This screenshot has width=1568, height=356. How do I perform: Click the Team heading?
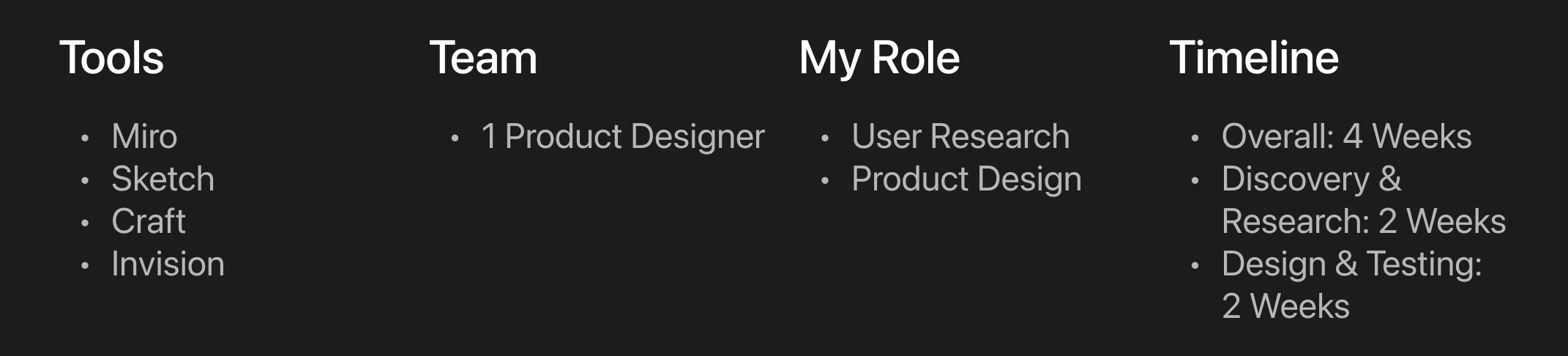[483, 58]
